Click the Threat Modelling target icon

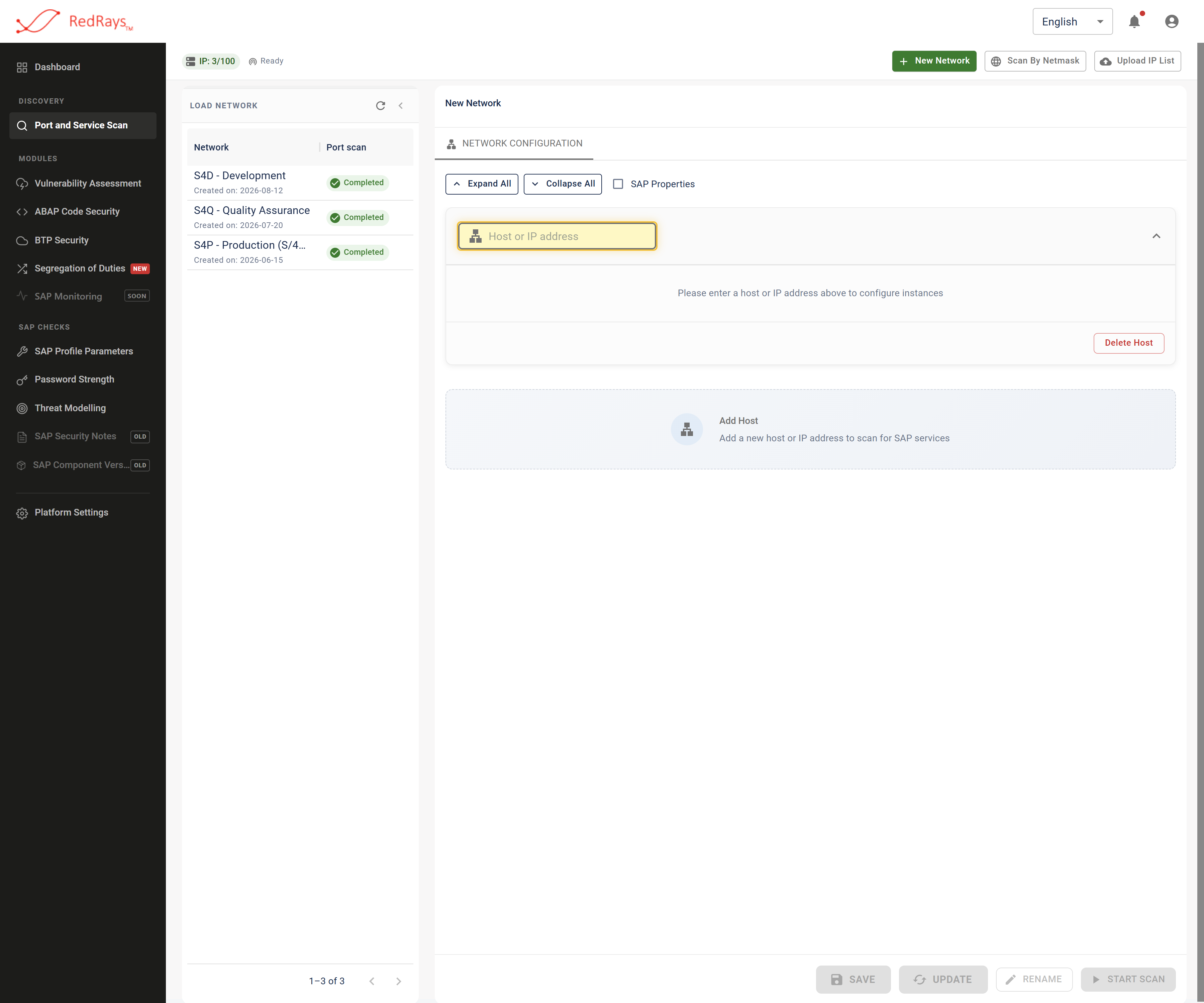pyautogui.click(x=22, y=408)
